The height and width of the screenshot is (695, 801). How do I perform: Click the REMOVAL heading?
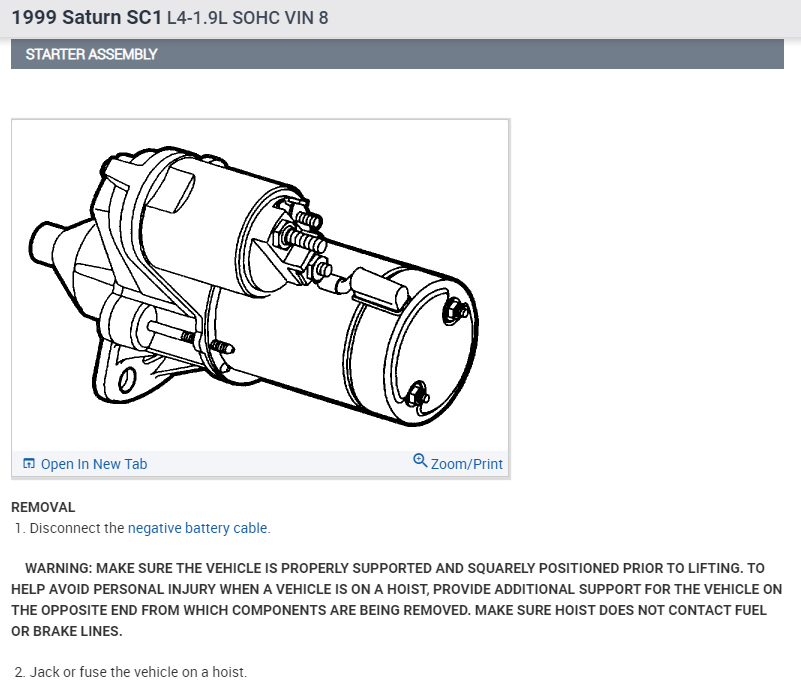click(x=43, y=507)
